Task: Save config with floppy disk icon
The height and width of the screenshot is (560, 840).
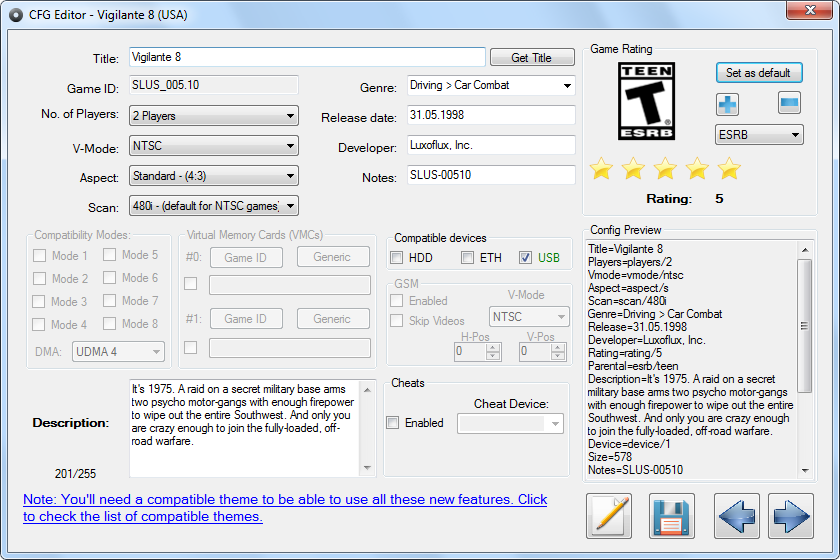Action: pyautogui.click(x=672, y=516)
